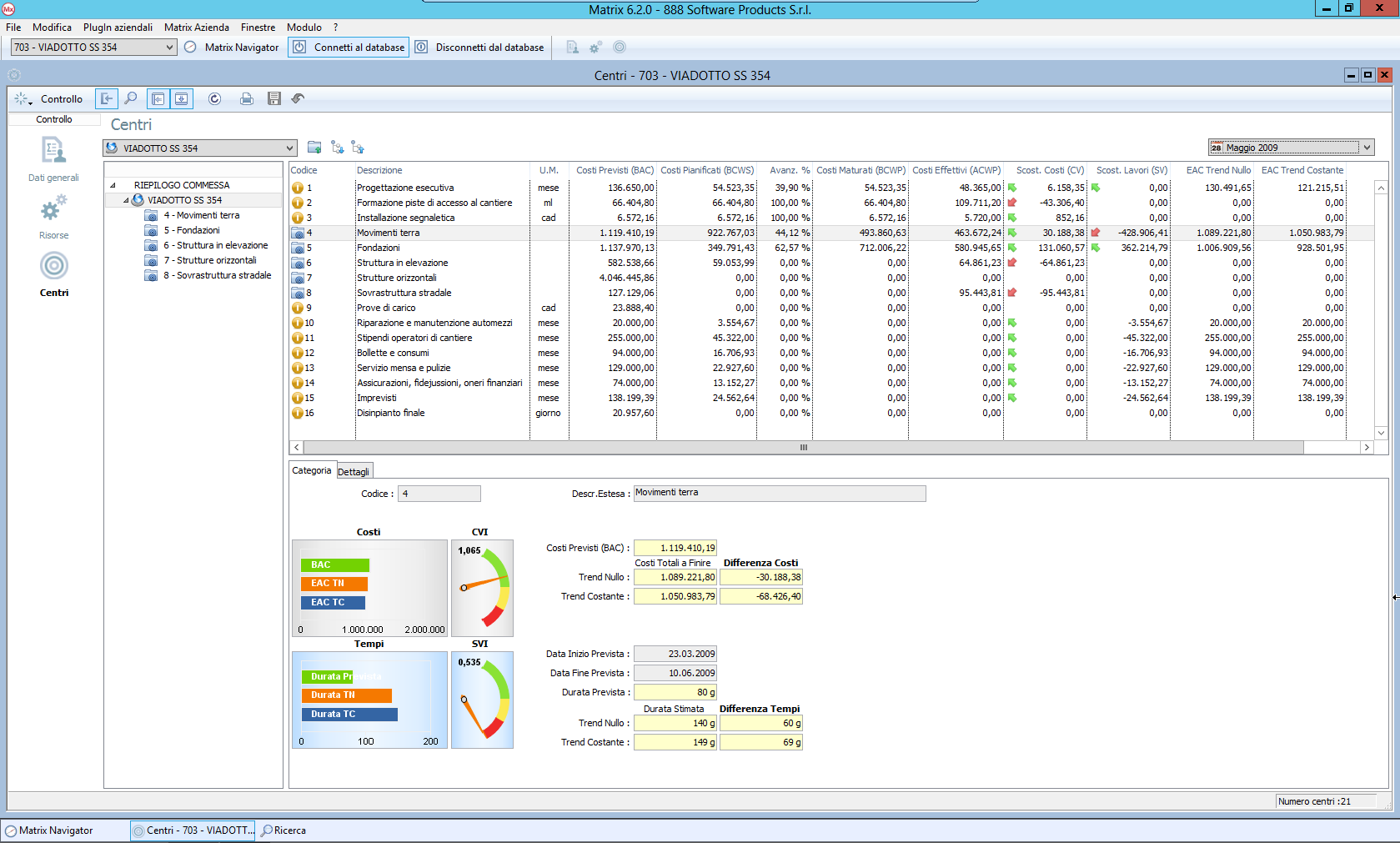
Task: Collapse the RIEPILOGO COMMESSA tree node
Action: (x=113, y=185)
